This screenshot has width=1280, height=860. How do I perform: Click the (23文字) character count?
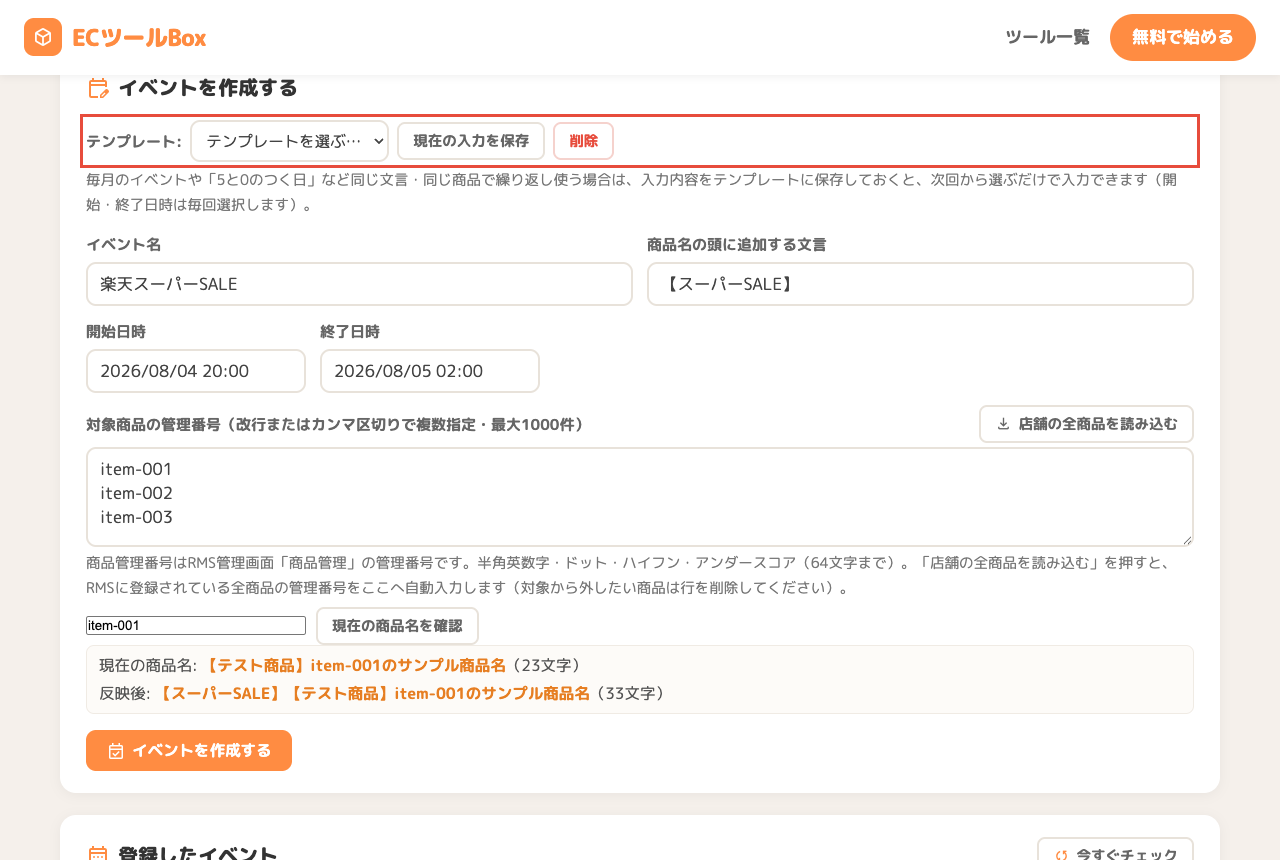coord(545,665)
